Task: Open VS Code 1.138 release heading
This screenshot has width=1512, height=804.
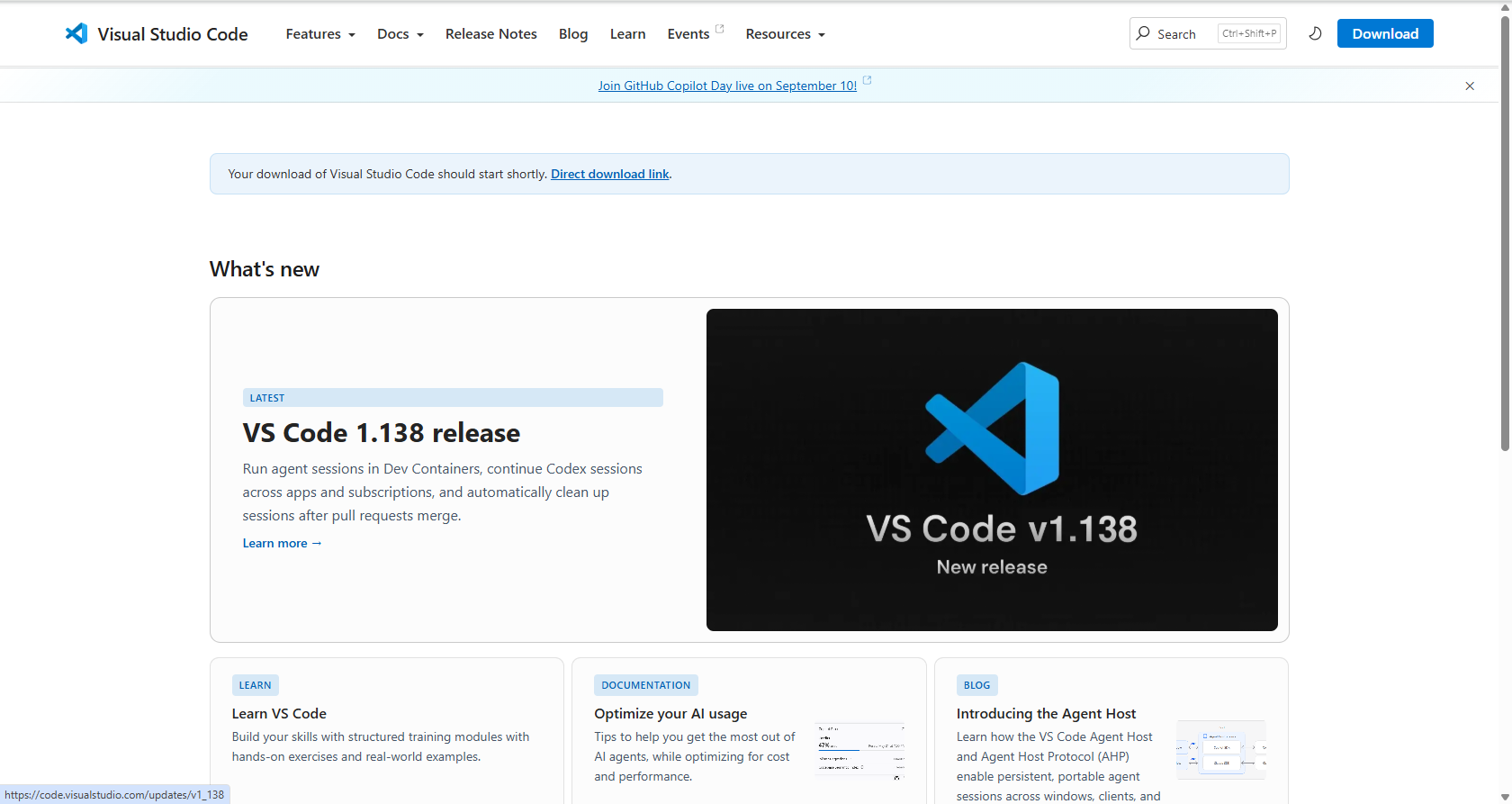Action: tap(382, 433)
